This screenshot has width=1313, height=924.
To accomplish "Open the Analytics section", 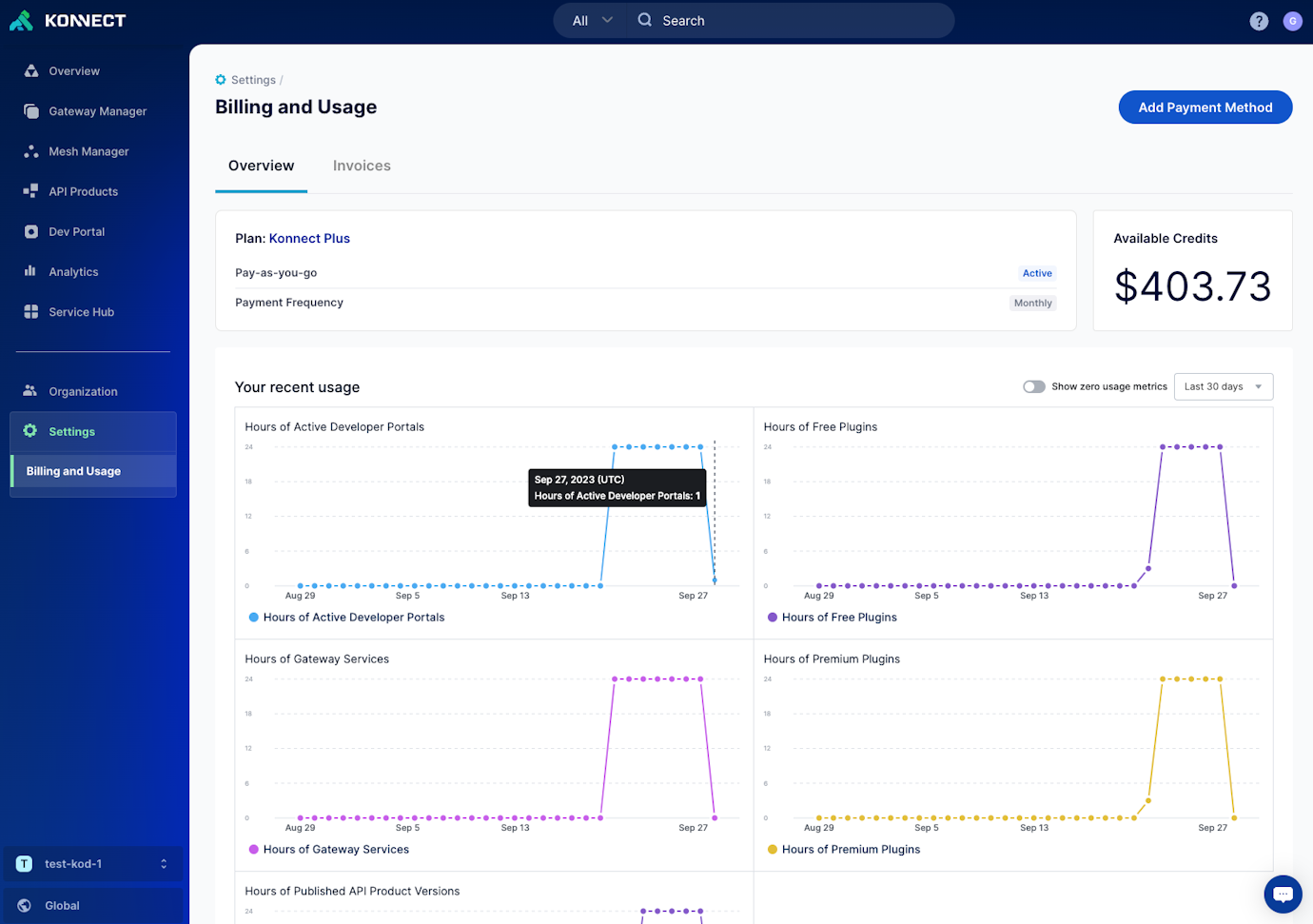I will [74, 271].
